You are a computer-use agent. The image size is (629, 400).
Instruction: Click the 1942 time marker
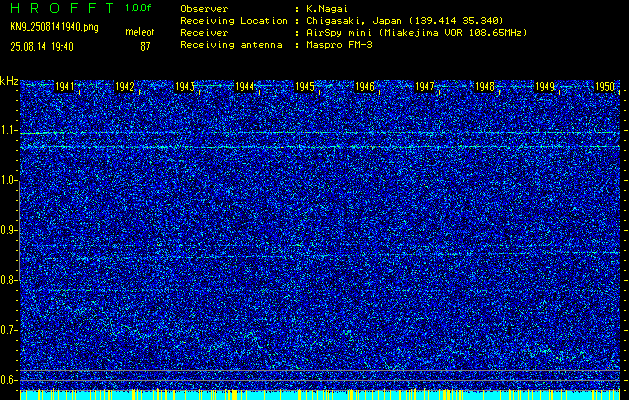point(124,87)
